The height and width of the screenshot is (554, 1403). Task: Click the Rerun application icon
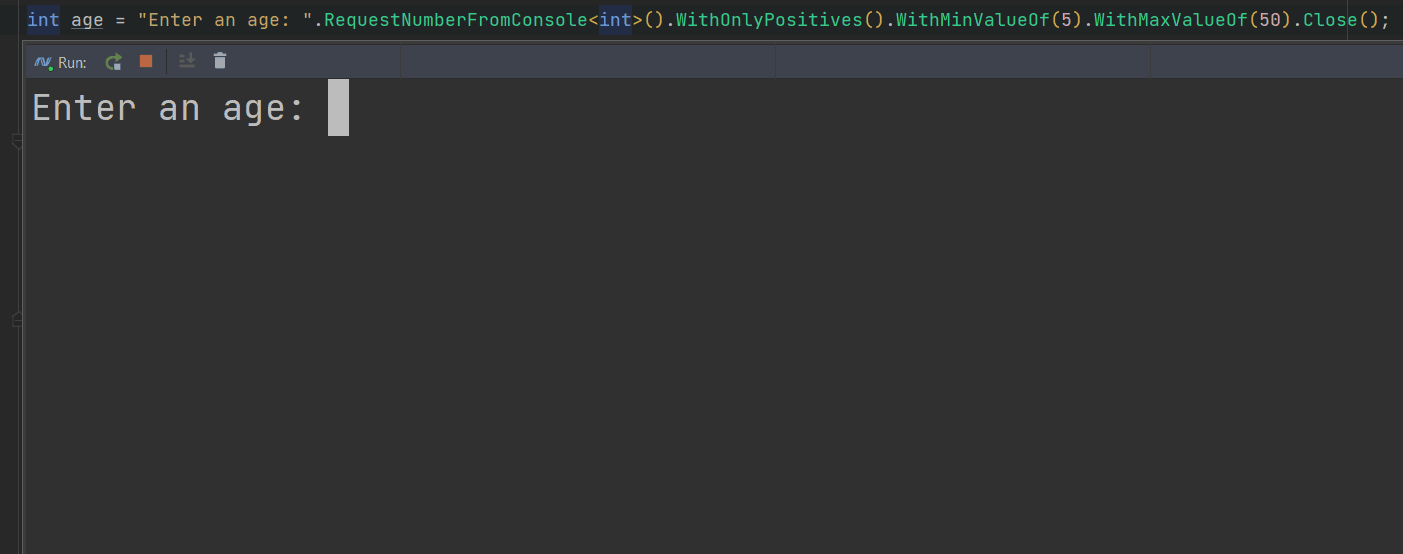coord(114,62)
